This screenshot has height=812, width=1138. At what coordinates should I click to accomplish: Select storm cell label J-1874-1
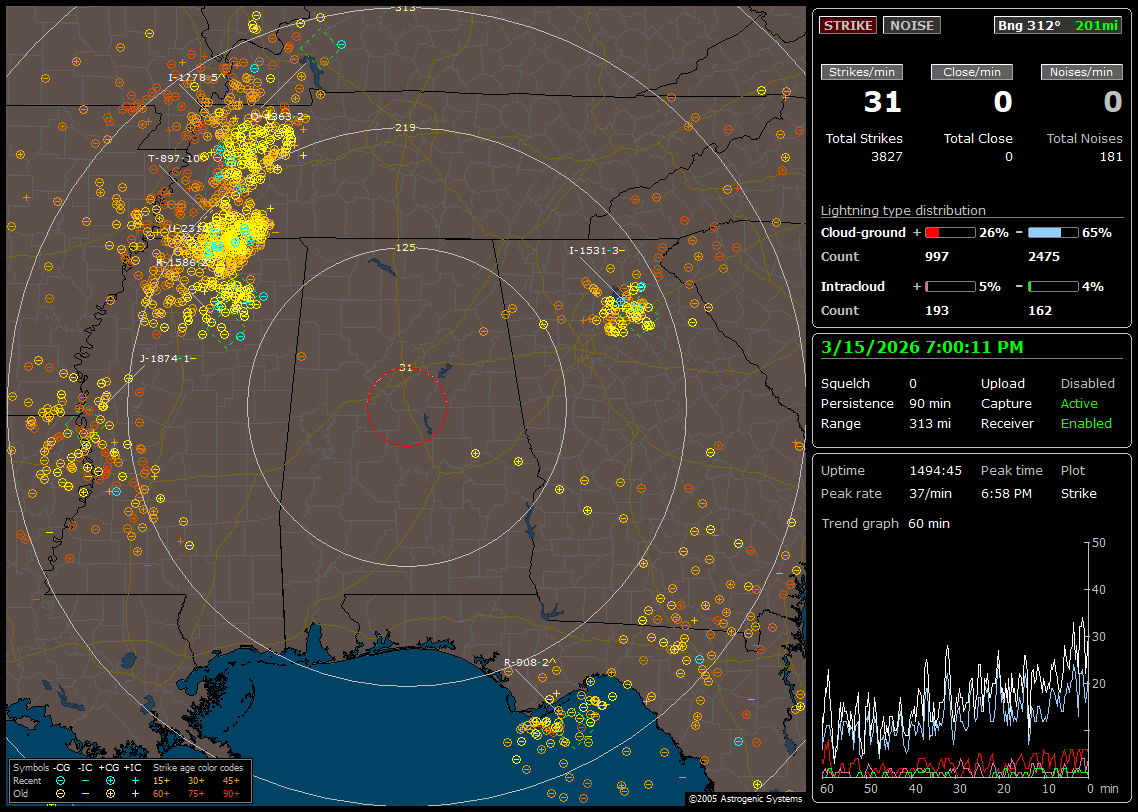[164, 358]
